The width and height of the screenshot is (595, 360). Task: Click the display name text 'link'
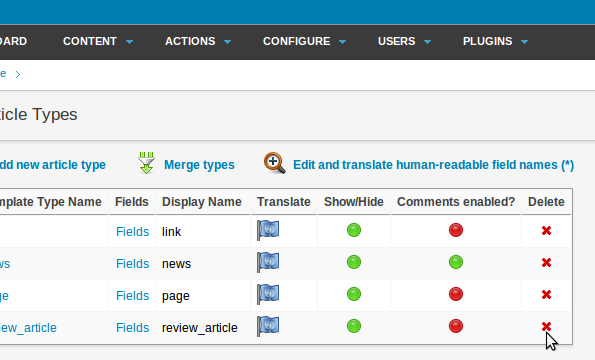click(172, 231)
